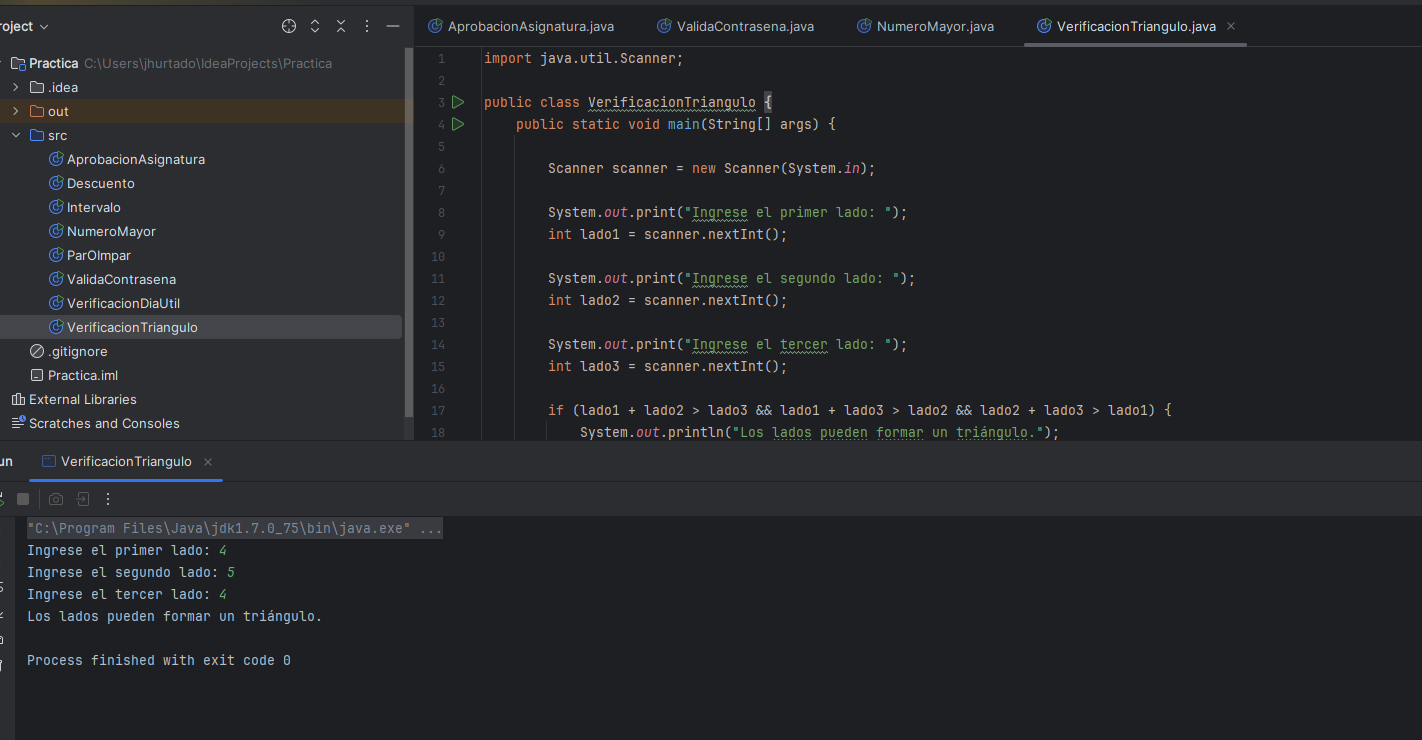Select VerificacionTriangulo in project tree
1422x740 pixels.
[132, 327]
